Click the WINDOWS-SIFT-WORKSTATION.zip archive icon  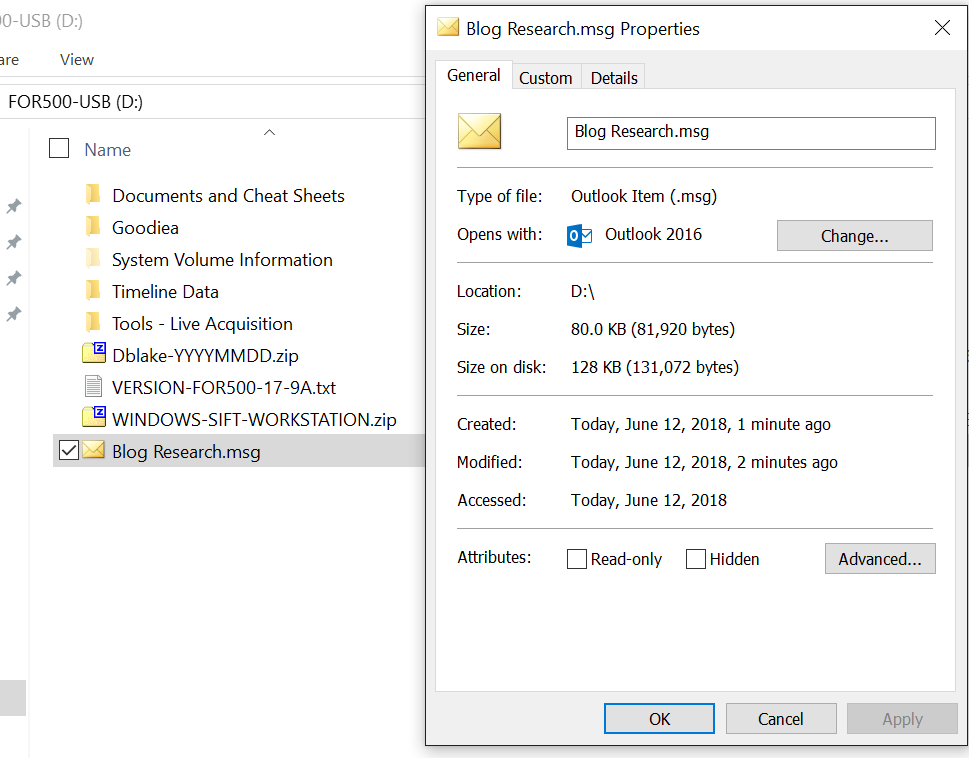[94, 418]
